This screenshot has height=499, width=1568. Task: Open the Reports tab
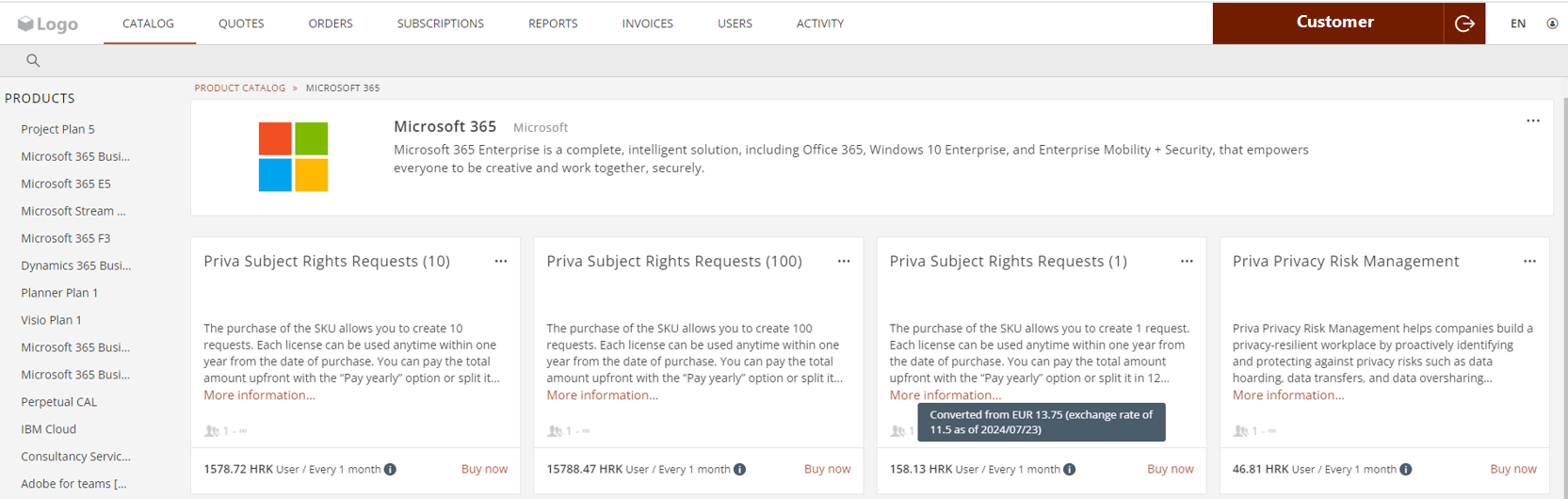553,24
